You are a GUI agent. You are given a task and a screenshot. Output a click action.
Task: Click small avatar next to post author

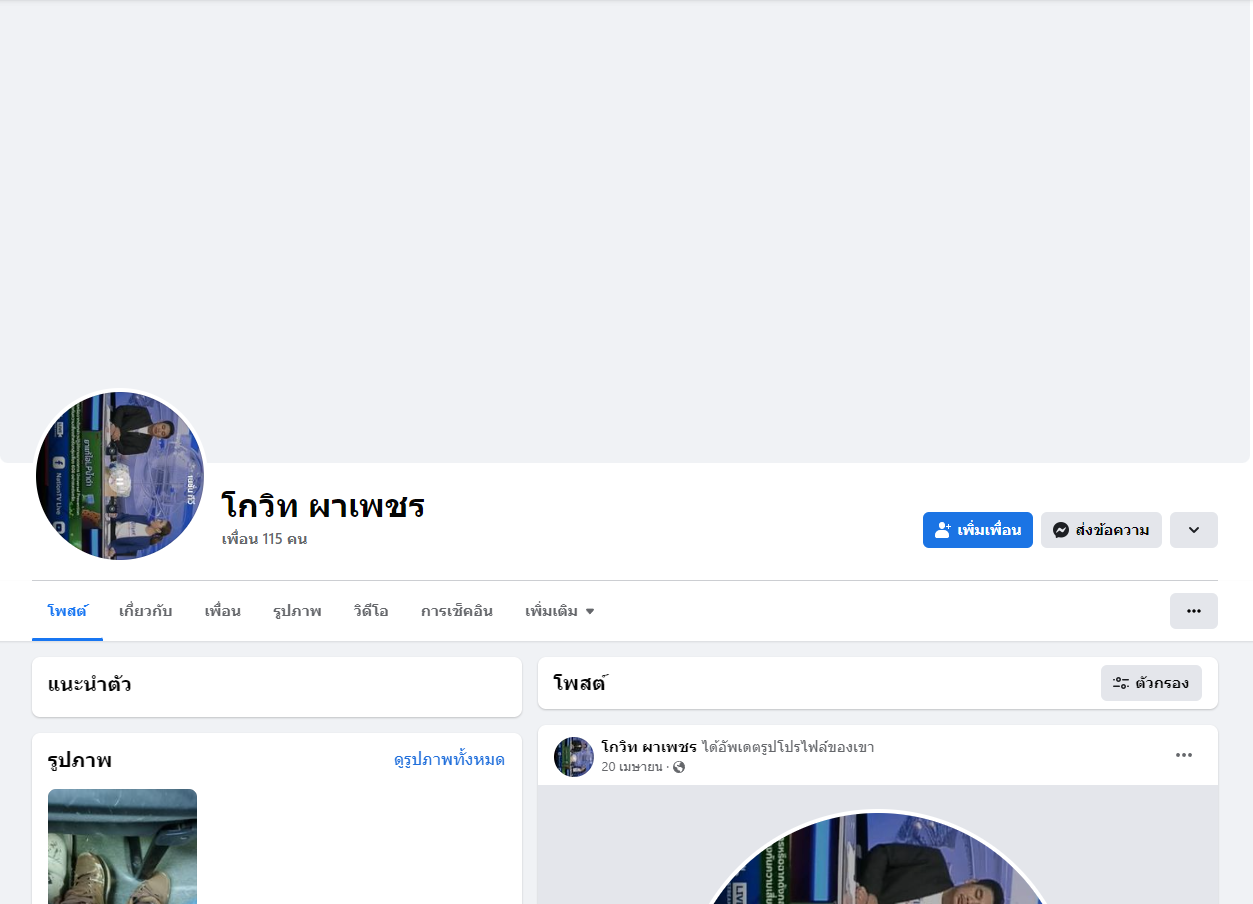(574, 757)
